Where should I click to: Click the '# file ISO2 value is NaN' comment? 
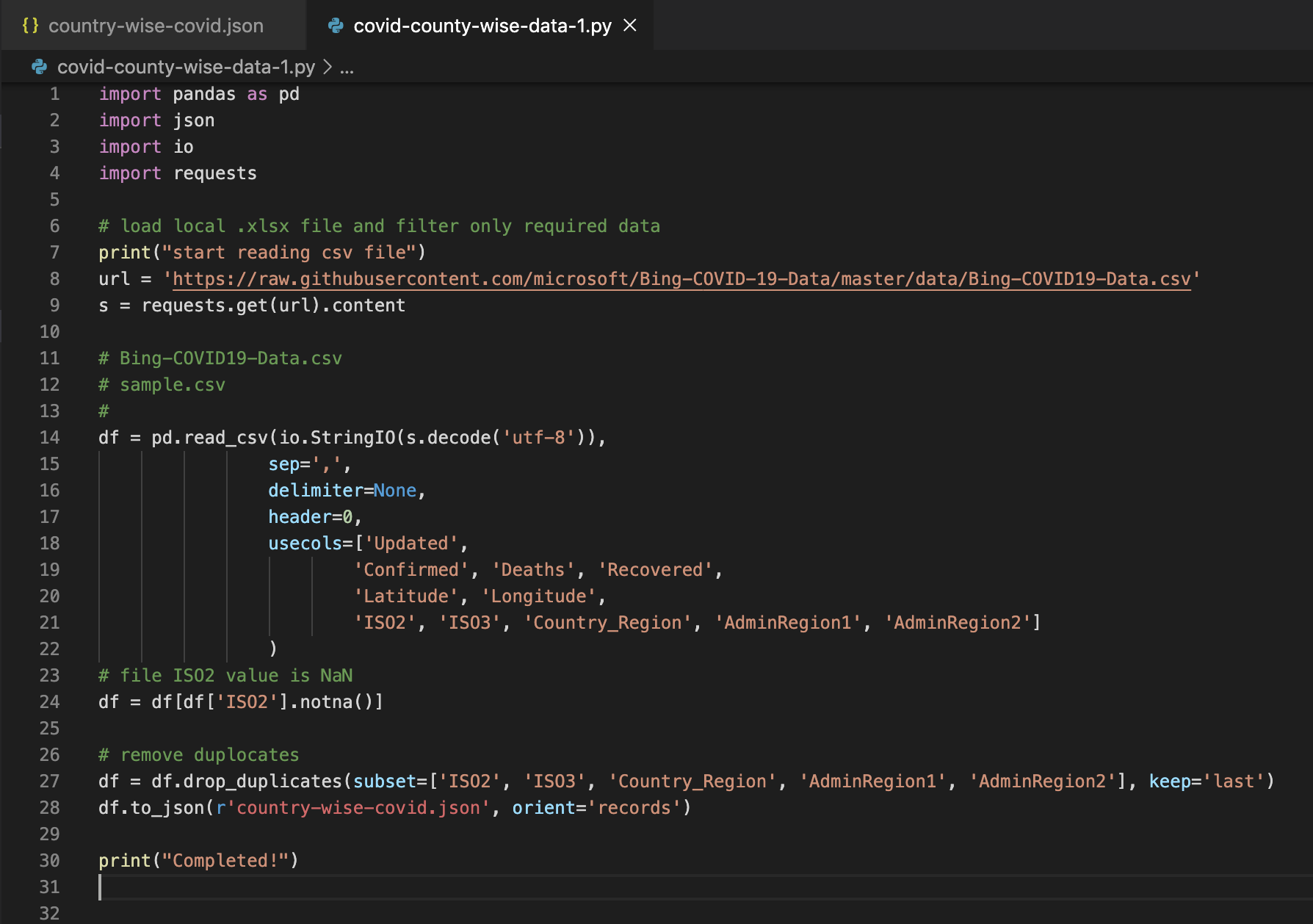[225, 676]
